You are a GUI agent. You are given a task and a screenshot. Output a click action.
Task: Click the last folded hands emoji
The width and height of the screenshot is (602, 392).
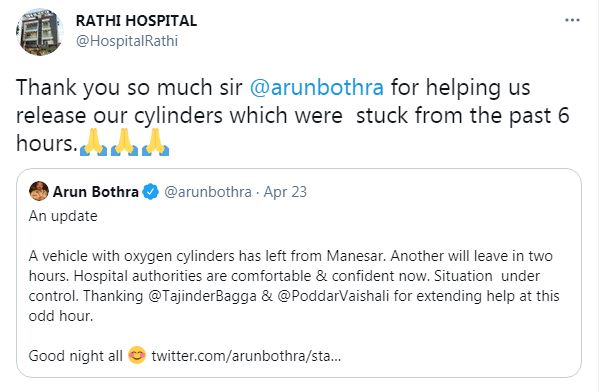coord(155,142)
